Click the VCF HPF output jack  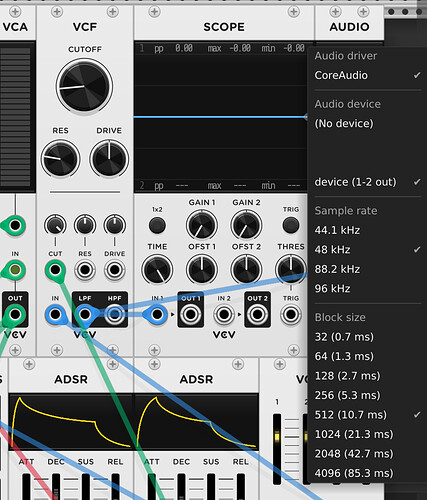[114, 314]
